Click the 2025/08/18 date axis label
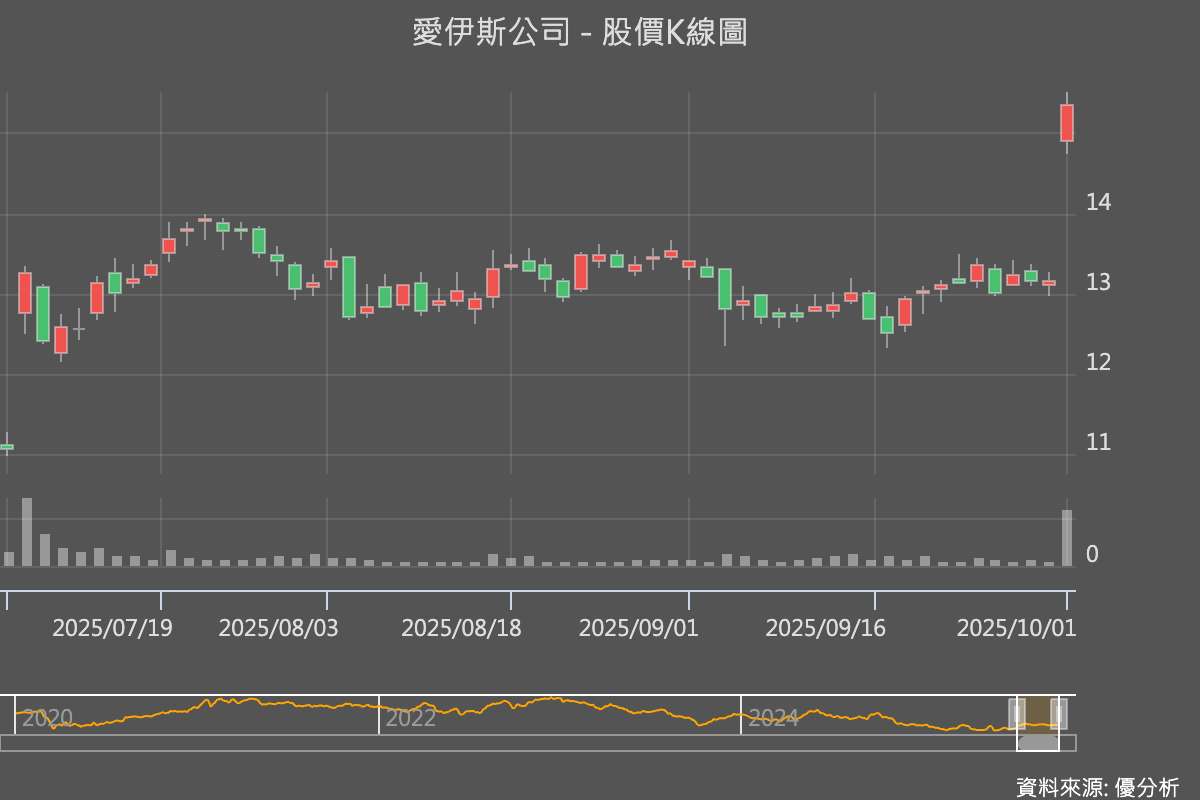Screen dimensions: 1200x800 click(461, 628)
